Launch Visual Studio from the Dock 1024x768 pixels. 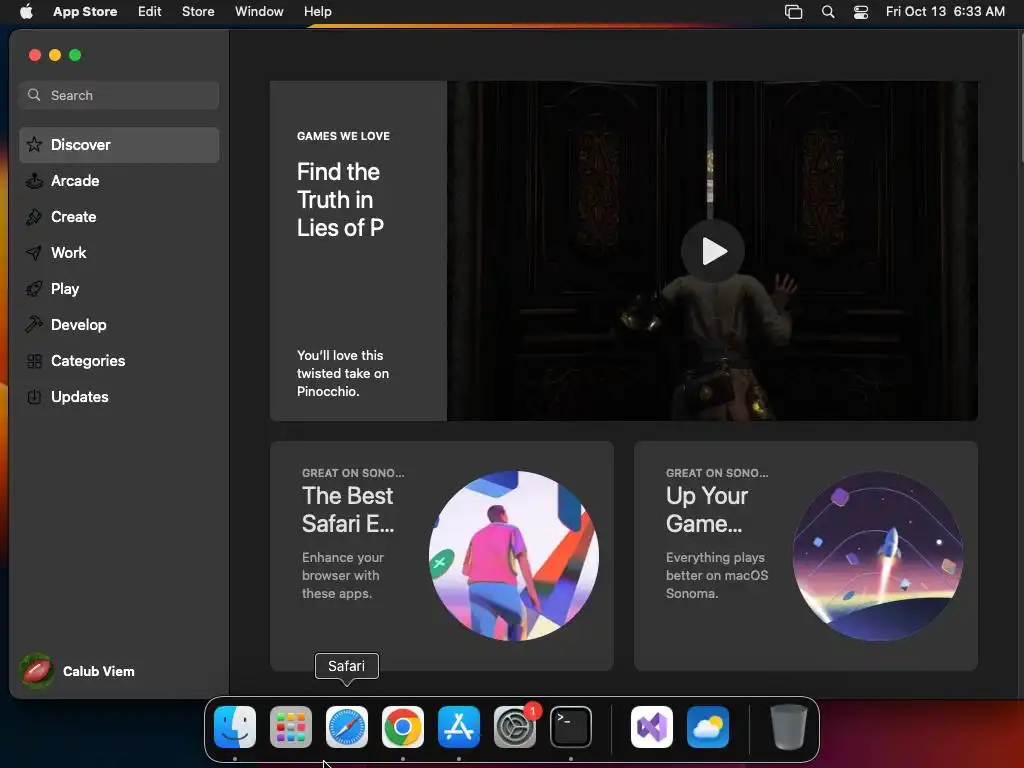(652, 726)
